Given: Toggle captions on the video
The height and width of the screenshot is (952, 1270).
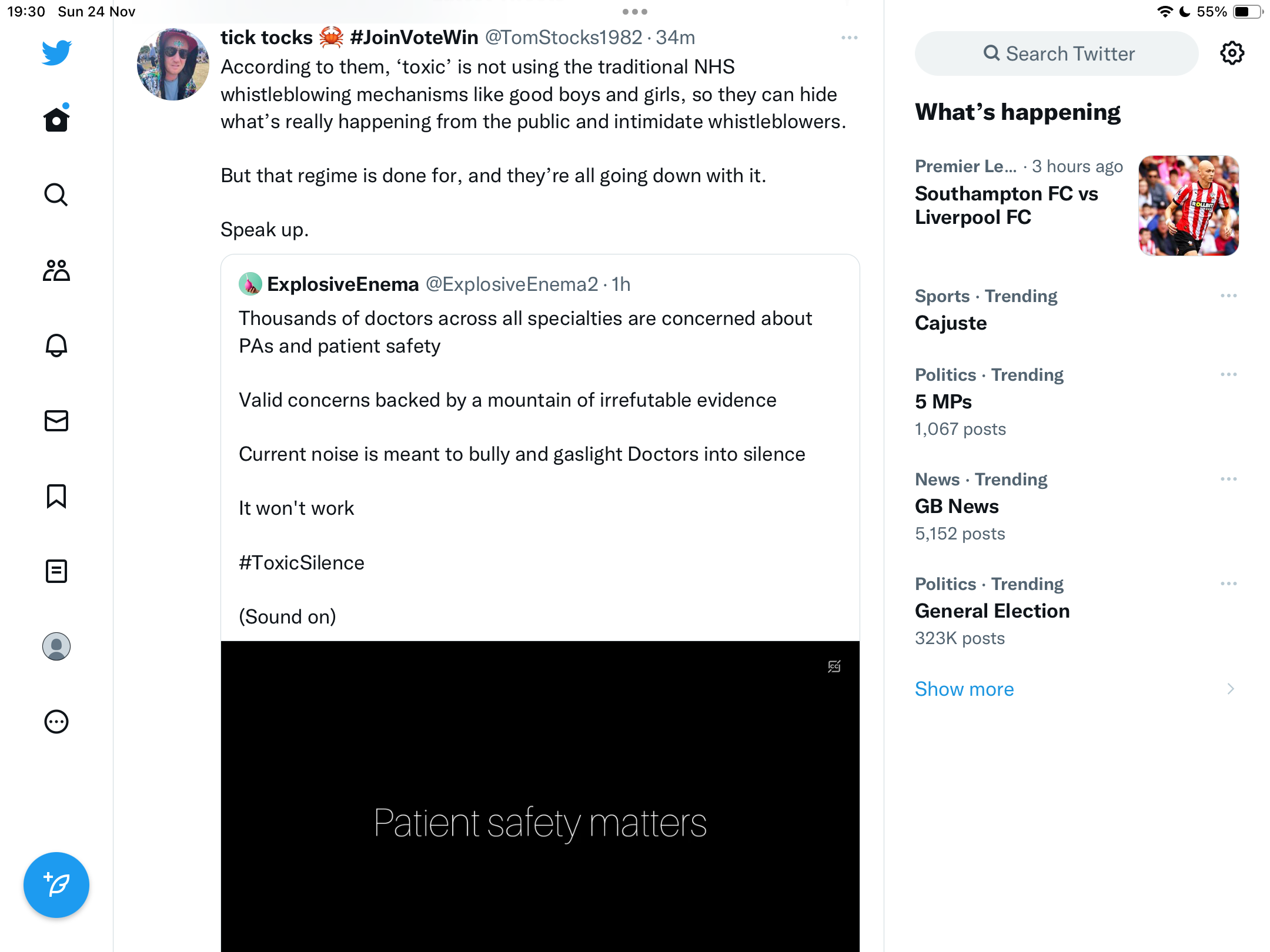Looking at the screenshot, I should [834, 666].
